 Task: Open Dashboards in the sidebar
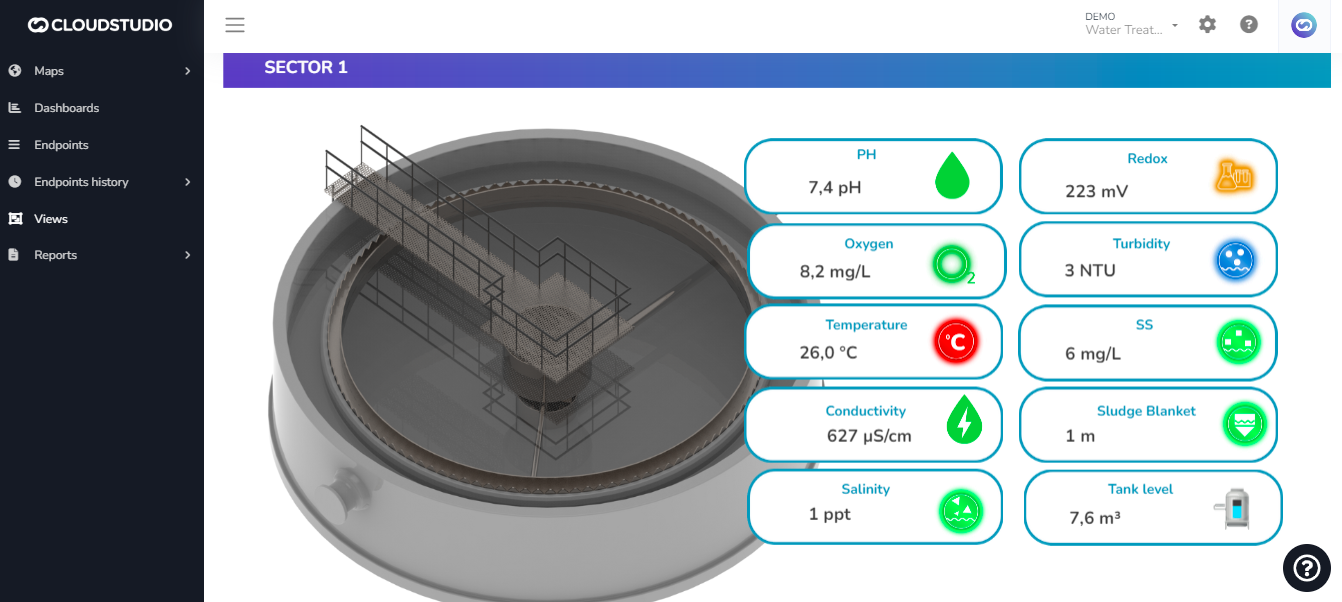(x=66, y=108)
